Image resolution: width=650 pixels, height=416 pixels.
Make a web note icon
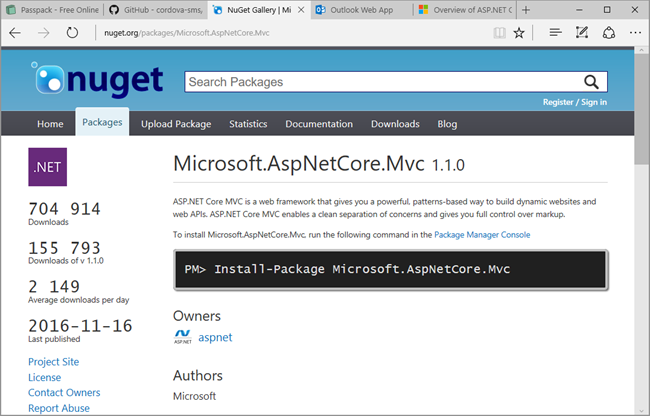tap(582, 32)
